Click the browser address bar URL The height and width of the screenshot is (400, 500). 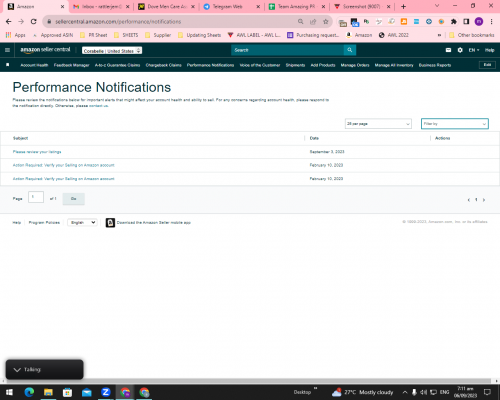click(x=118, y=22)
